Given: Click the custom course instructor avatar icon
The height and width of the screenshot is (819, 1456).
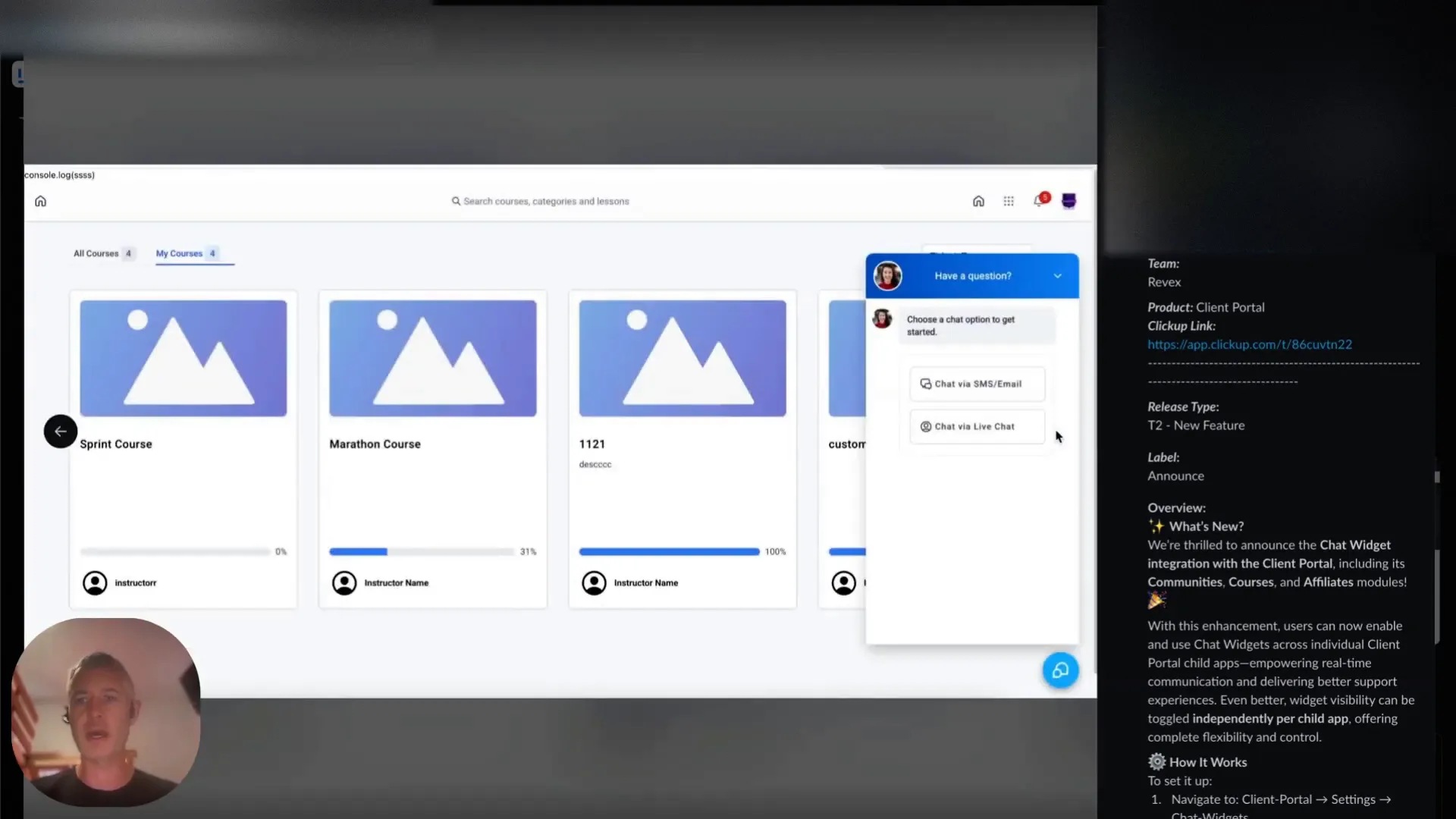Looking at the screenshot, I should click(843, 583).
